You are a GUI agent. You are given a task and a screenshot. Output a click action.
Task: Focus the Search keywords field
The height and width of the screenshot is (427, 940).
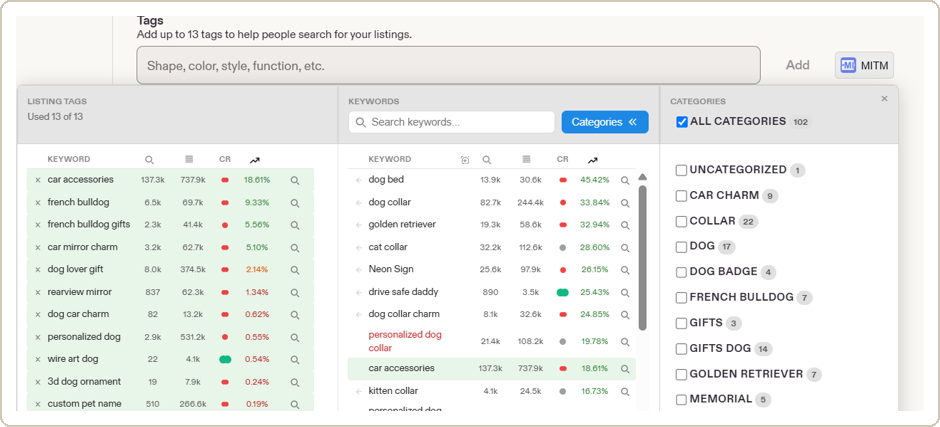[451, 122]
